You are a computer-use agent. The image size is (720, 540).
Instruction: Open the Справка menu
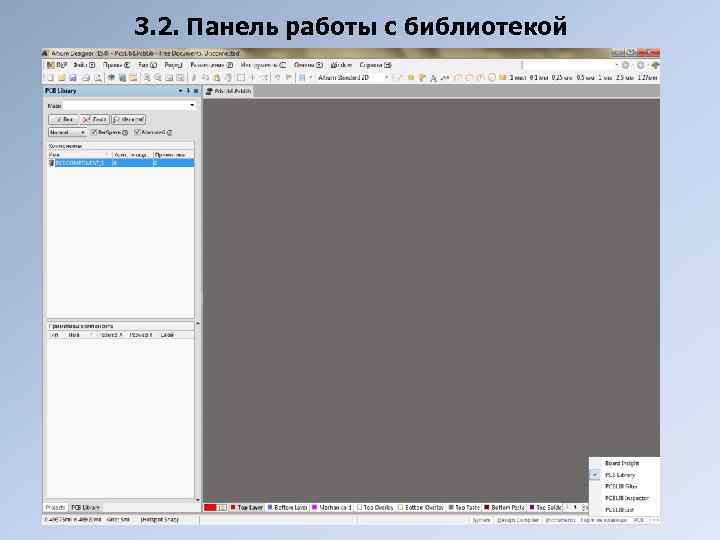[375, 65]
